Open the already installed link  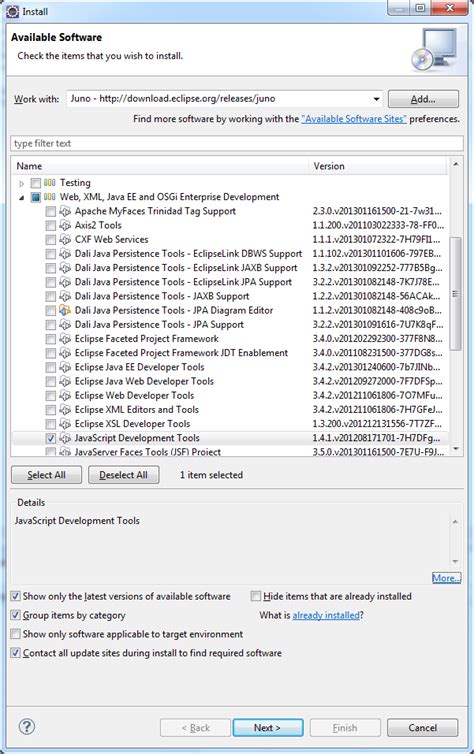pyautogui.click(x=326, y=615)
